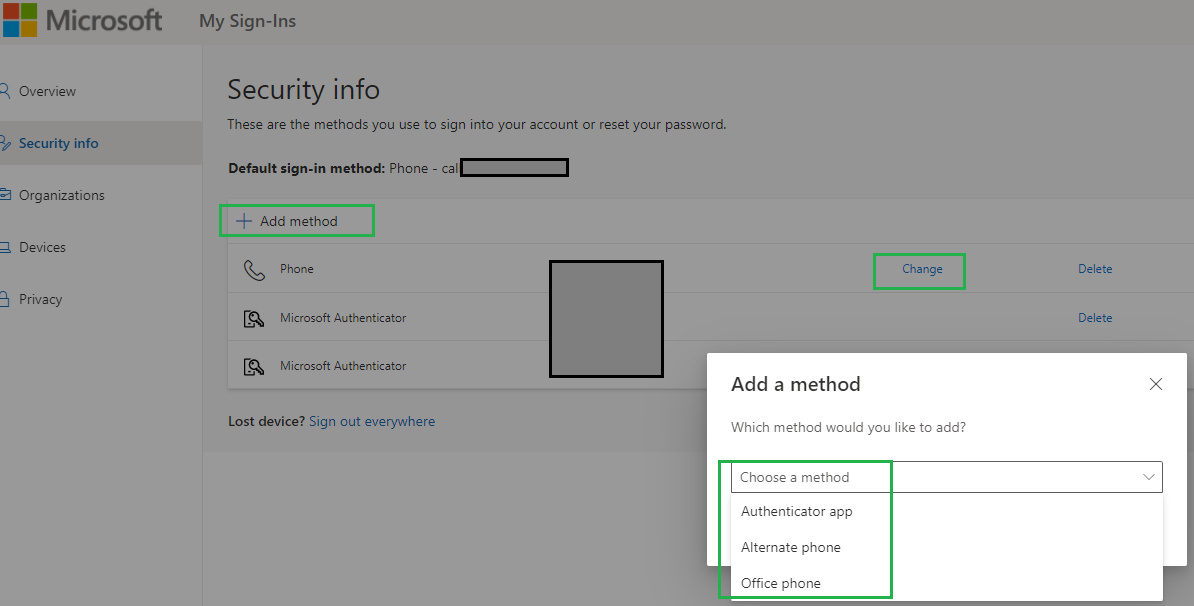Image resolution: width=1194 pixels, height=606 pixels.
Task: Open the Choose a method dropdown
Action: click(x=947, y=477)
